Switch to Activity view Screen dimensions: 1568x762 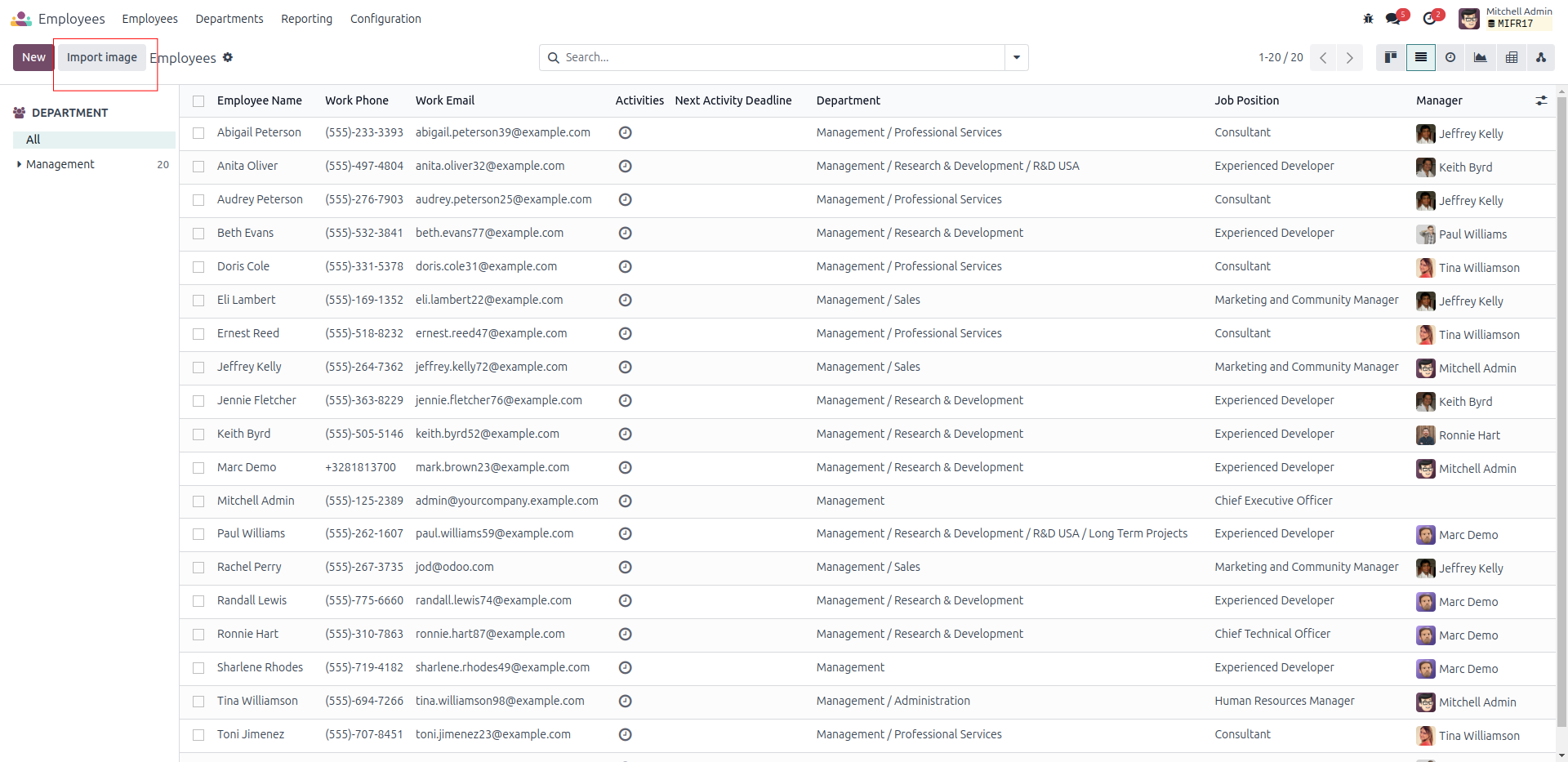click(1450, 57)
